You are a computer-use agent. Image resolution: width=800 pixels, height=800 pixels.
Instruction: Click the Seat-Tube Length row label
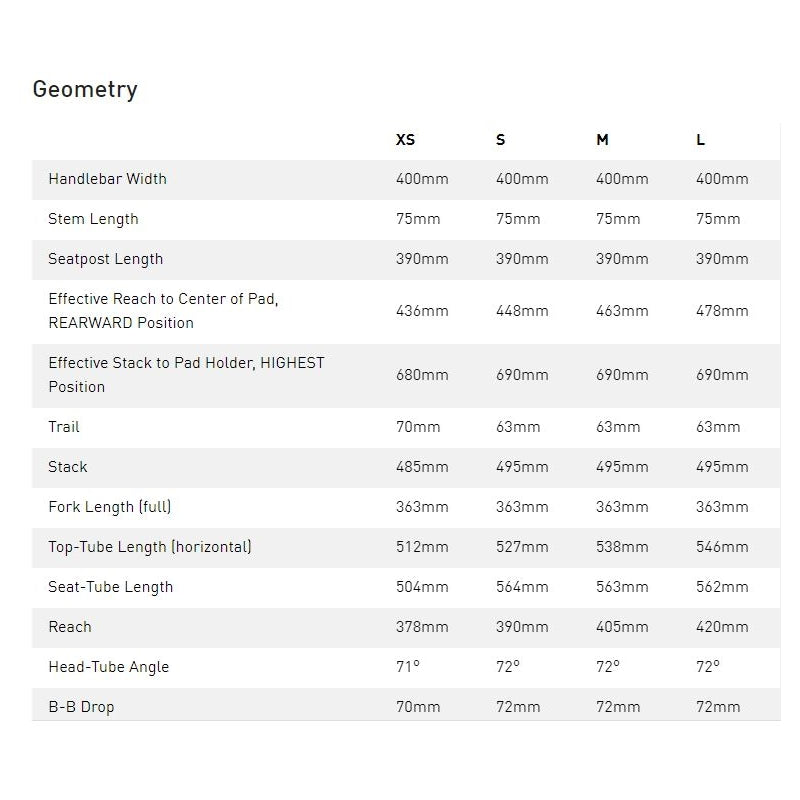tap(110, 587)
